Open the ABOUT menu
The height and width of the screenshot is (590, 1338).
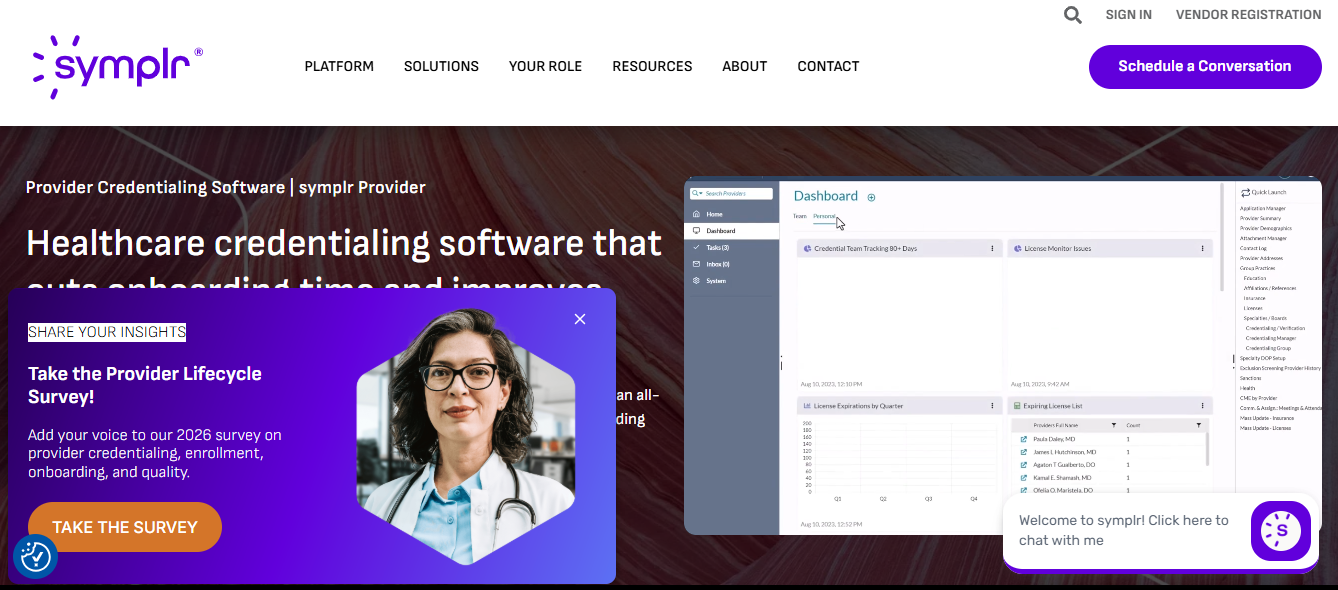[x=745, y=66]
